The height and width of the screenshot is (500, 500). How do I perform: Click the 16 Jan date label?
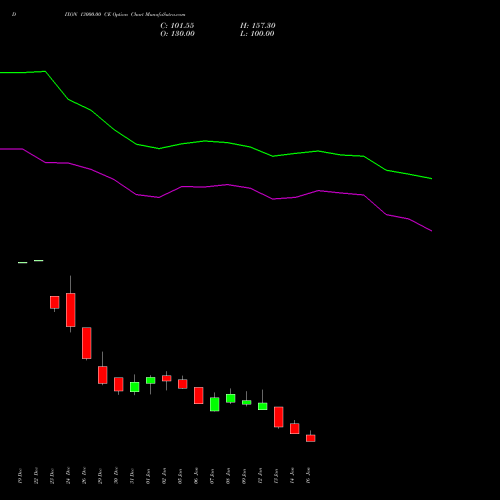(308, 476)
